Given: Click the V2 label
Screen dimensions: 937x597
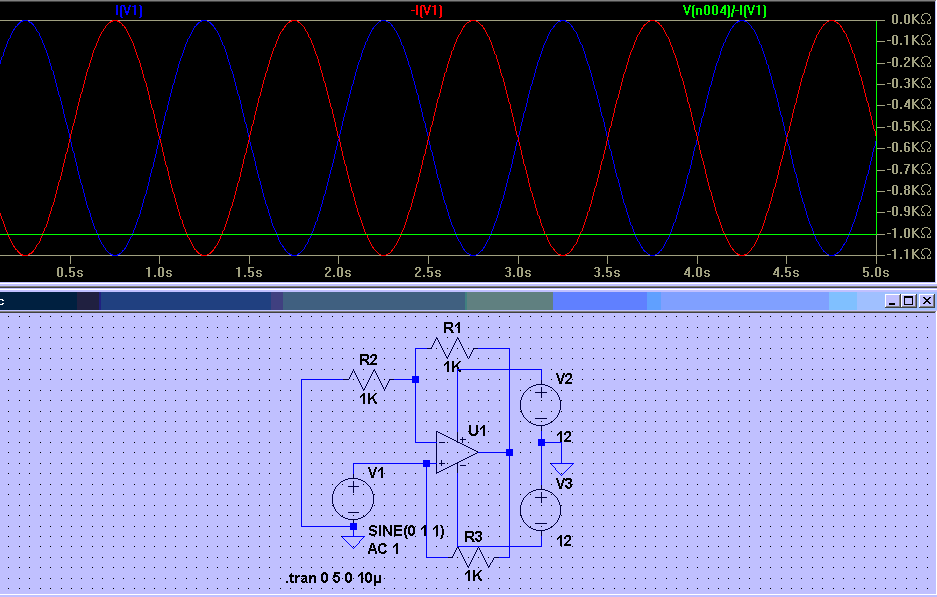Looking at the screenshot, I should [564, 379].
